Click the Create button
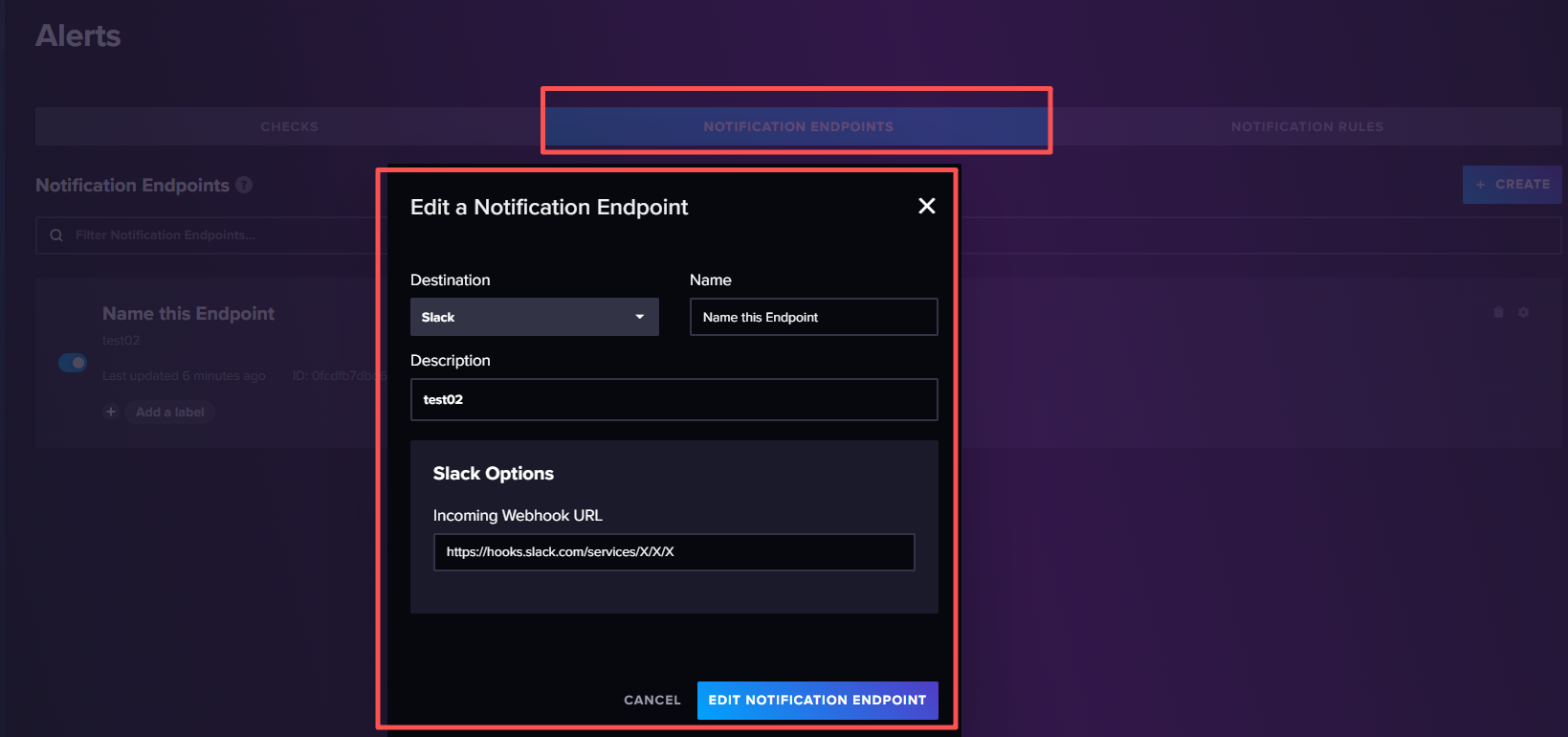 1512,185
